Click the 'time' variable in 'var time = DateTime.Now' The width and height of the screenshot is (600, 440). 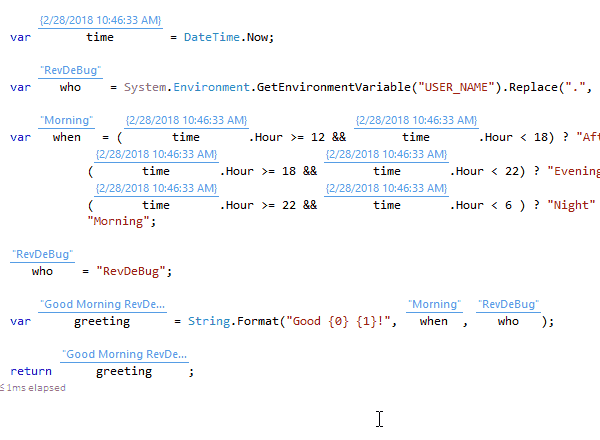coord(100,37)
